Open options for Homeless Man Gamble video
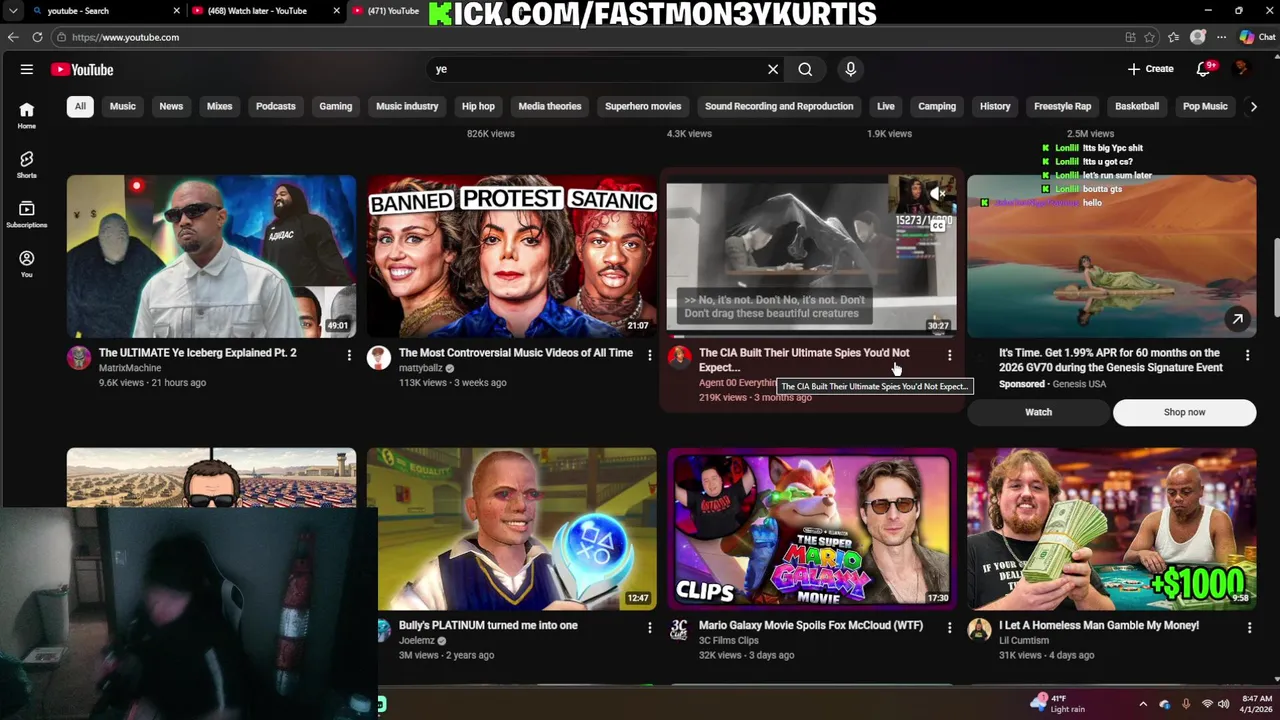The width and height of the screenshot is (1280, 720). [x=1249, y=627]
